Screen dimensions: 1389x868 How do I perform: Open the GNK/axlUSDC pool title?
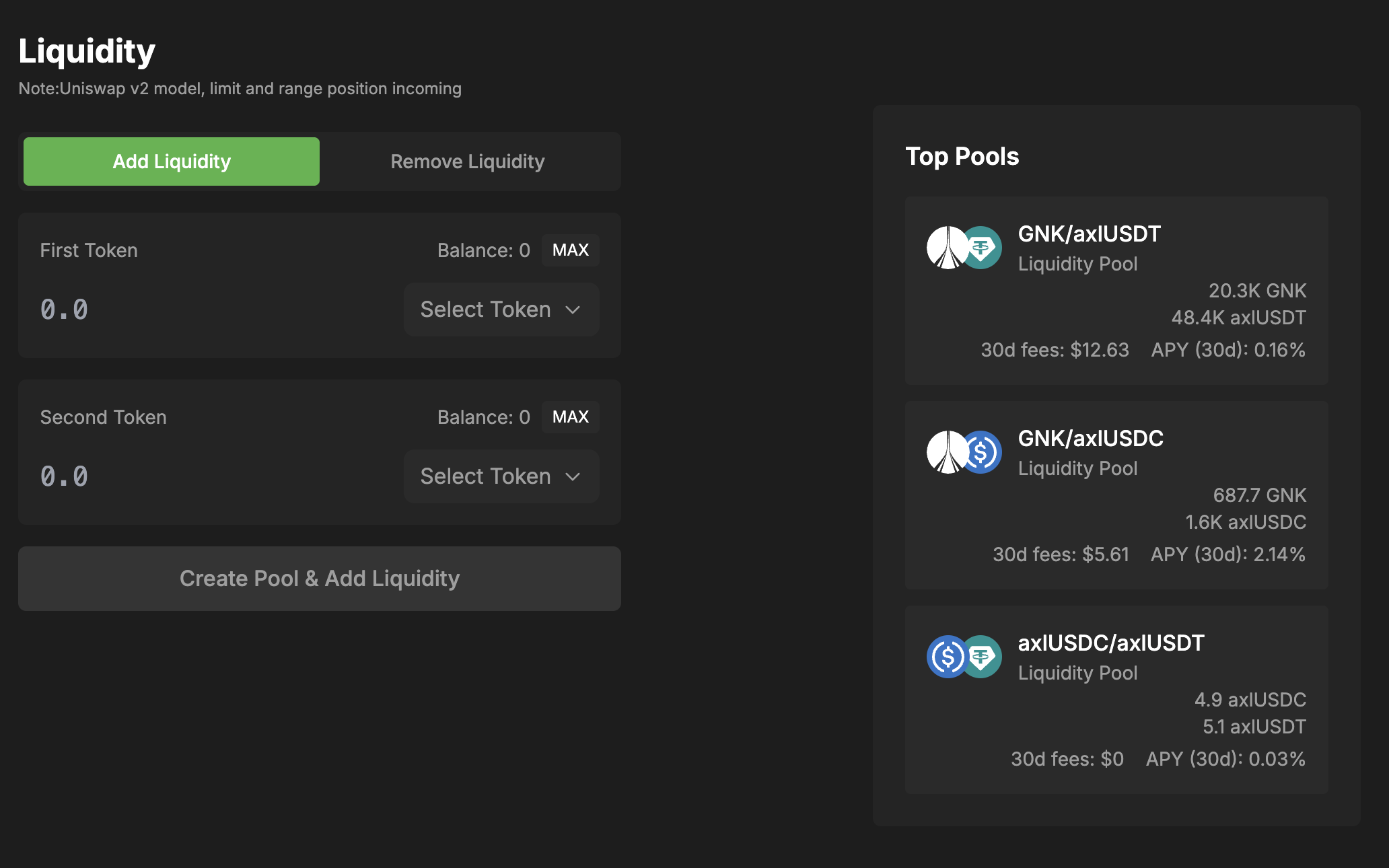(x=1090, y=439)
